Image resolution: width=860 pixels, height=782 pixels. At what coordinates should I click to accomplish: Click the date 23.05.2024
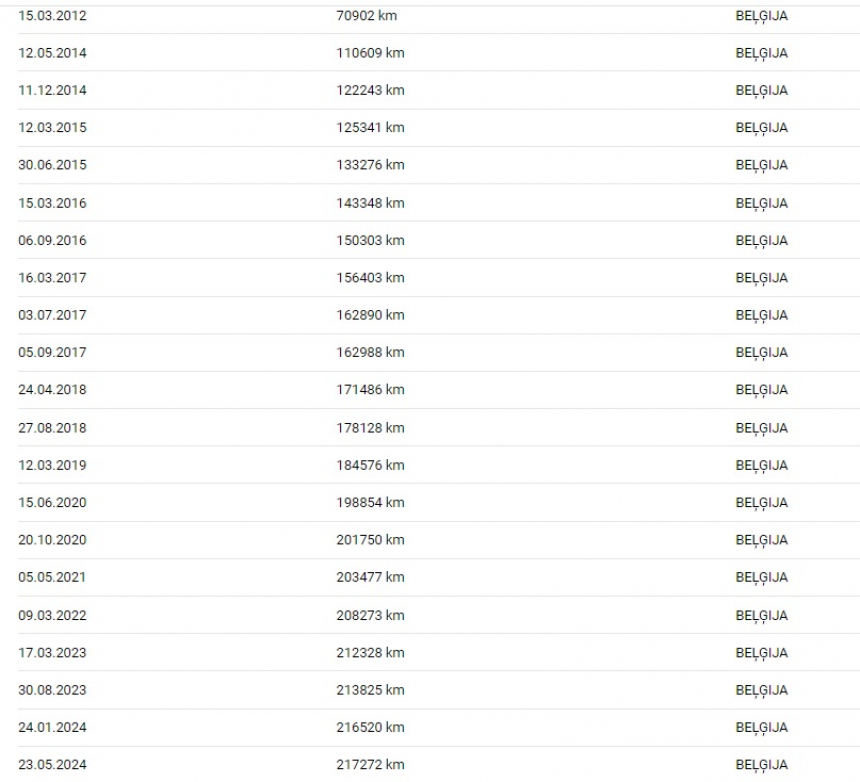click(x=52, y=765)
